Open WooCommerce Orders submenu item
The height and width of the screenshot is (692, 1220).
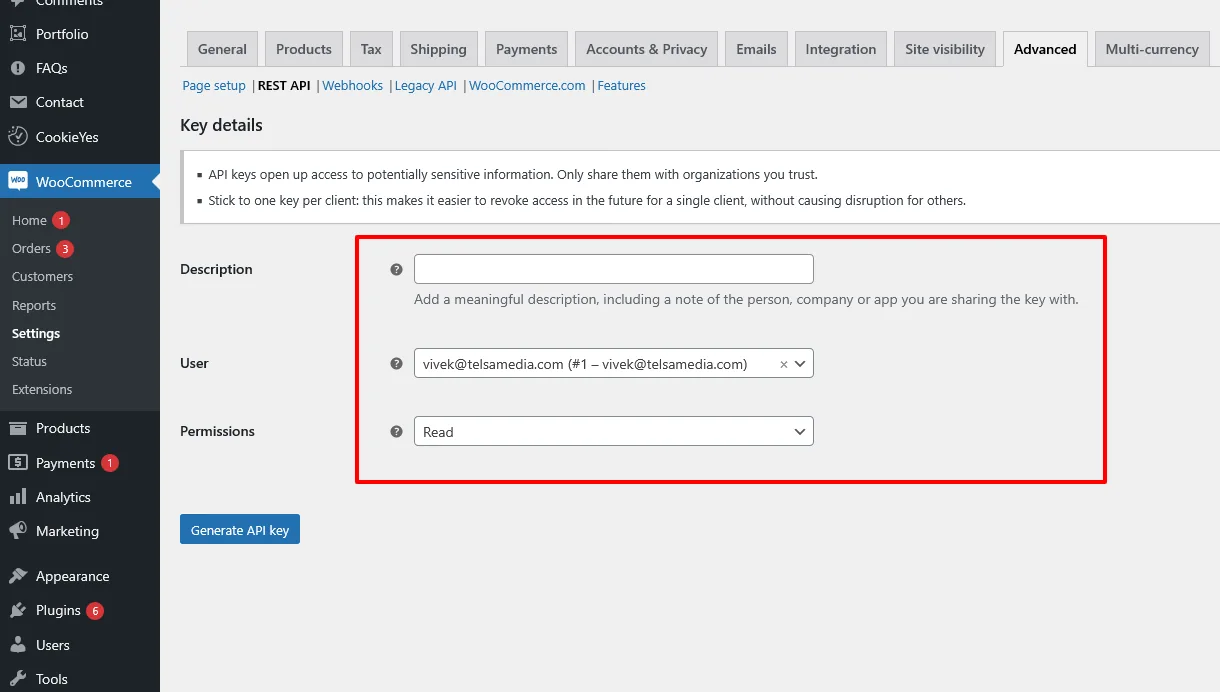(31, 248)
